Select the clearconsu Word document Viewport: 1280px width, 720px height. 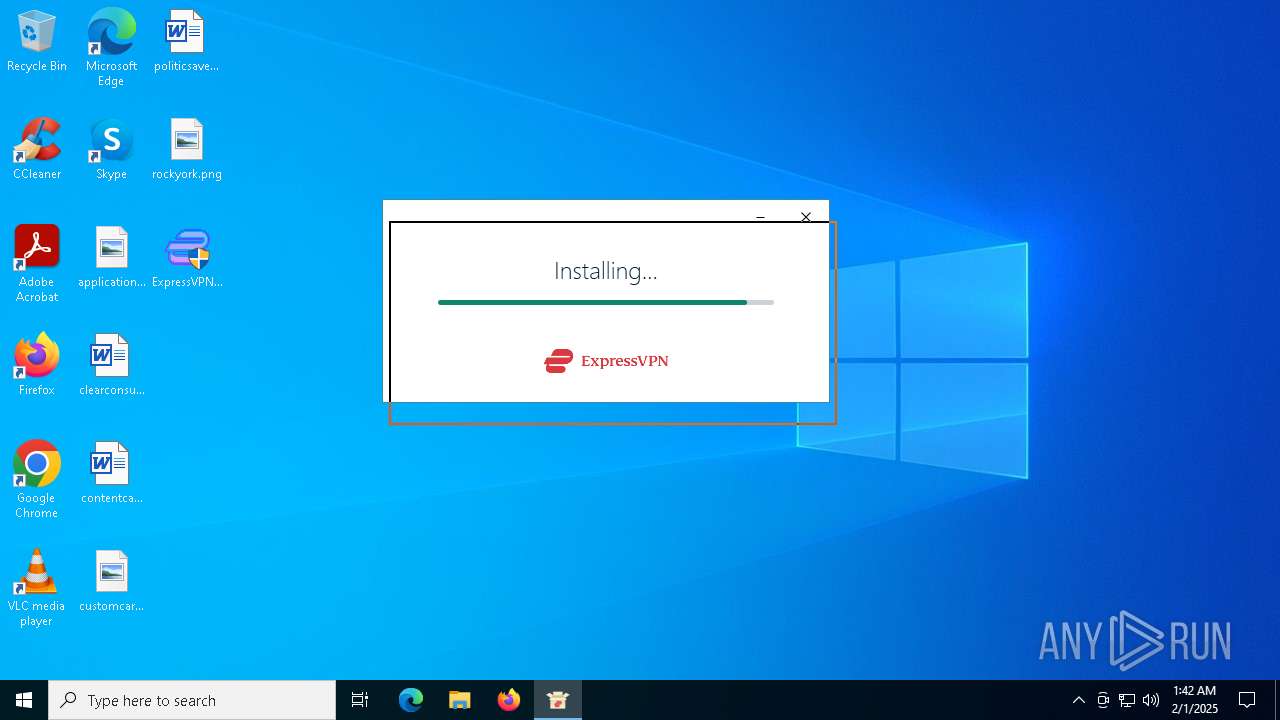[111, 365]
